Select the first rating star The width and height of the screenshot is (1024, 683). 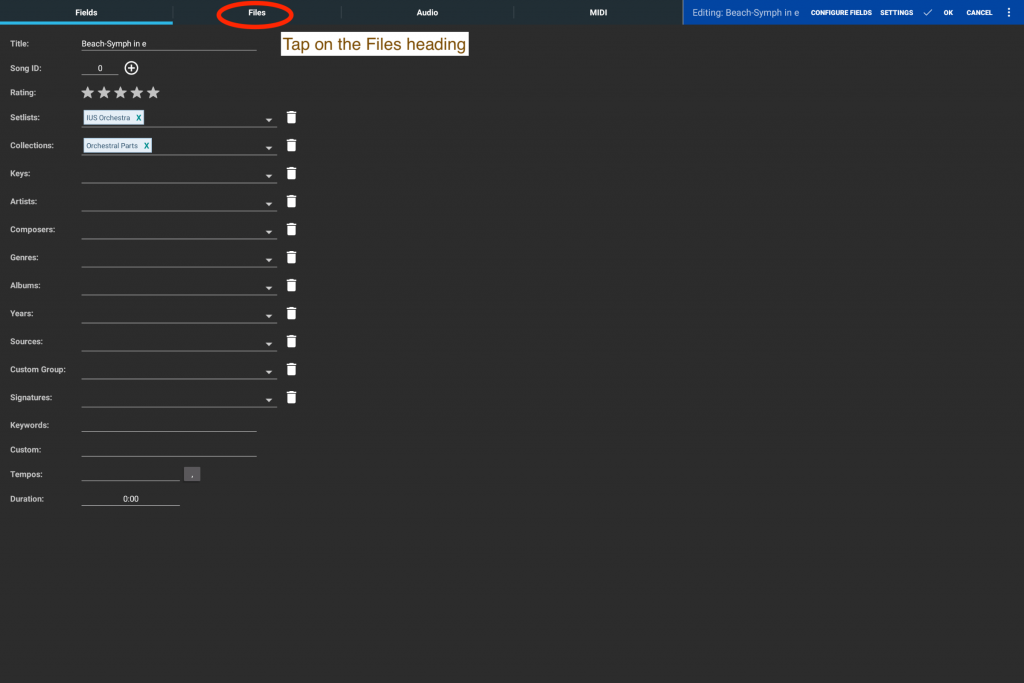click(88, 93)
